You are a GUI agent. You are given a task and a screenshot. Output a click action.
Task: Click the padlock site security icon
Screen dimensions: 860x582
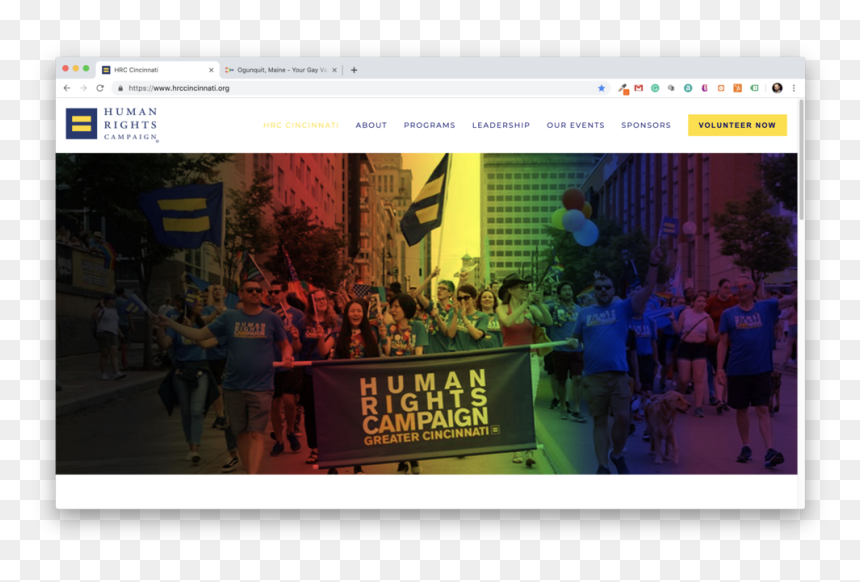point(120,88)
